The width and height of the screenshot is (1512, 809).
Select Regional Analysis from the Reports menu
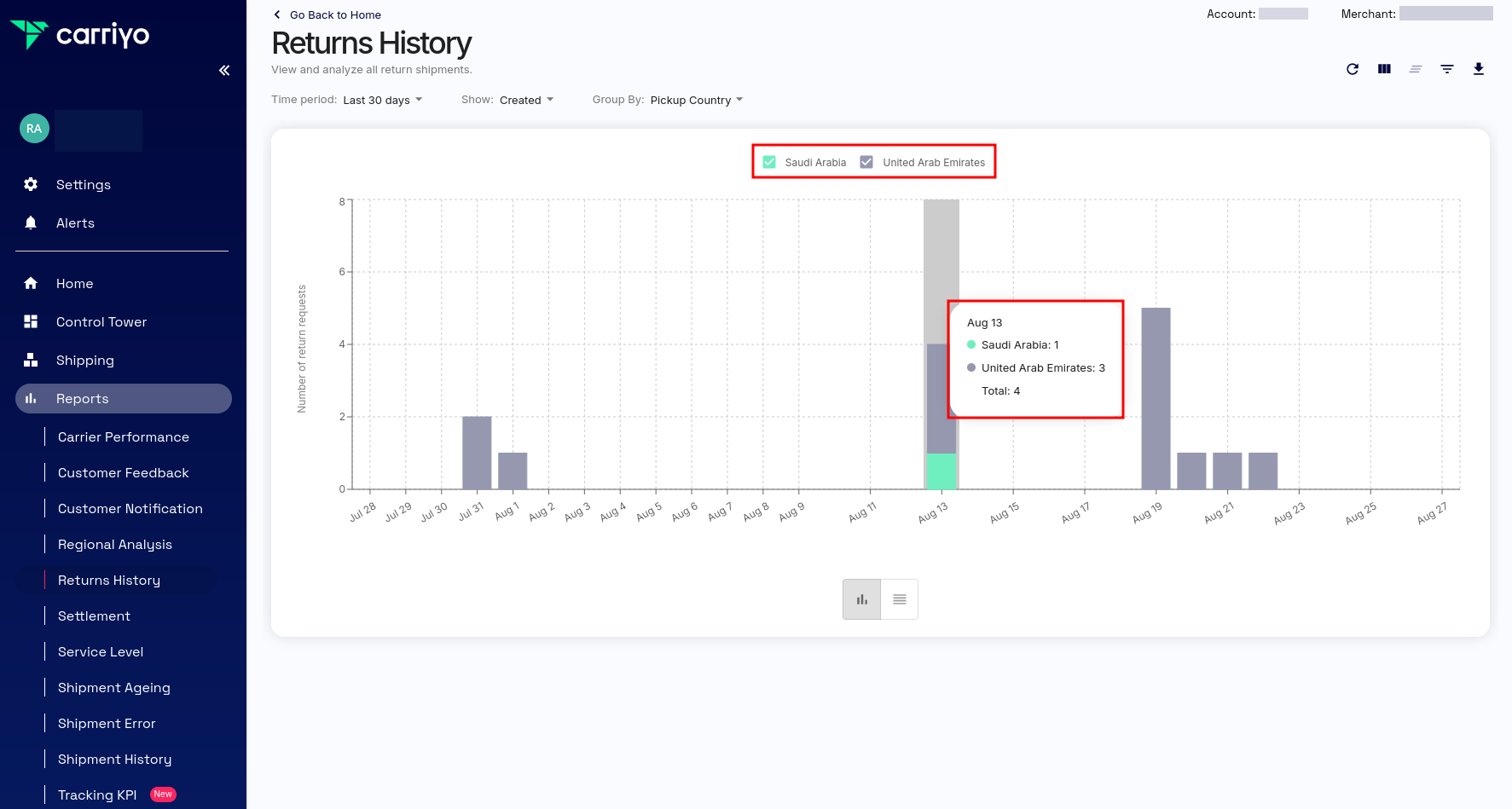(x=114, y=544)
